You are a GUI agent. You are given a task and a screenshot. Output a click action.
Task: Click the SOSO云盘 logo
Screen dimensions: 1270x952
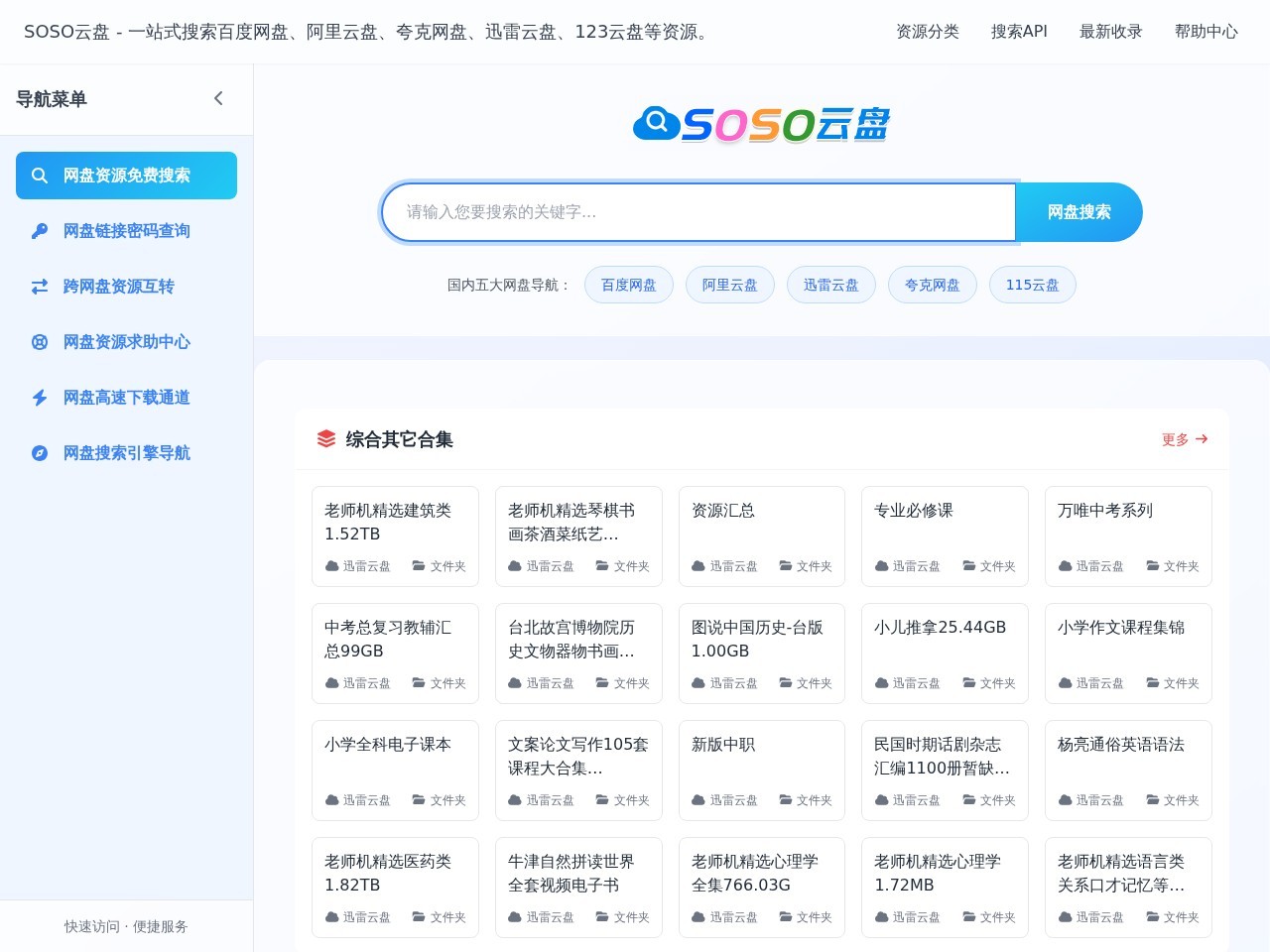coord(761,124)
